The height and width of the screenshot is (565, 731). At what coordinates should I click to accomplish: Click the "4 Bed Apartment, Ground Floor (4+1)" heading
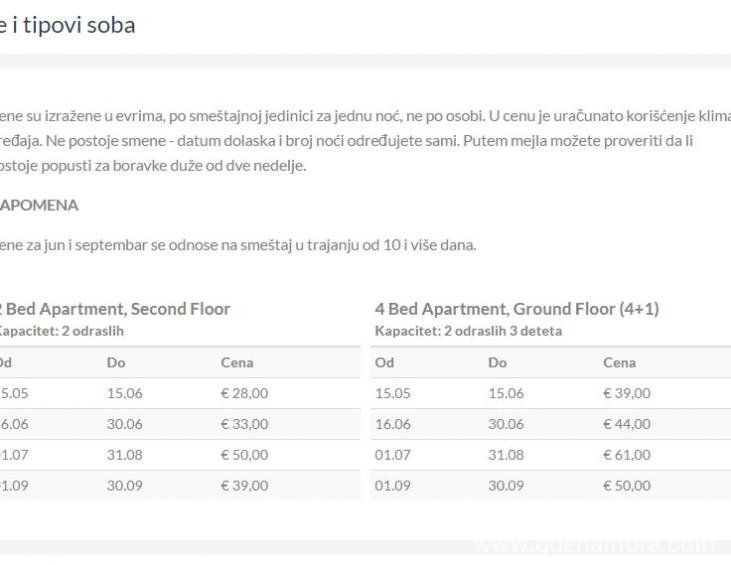pos(516,309)
